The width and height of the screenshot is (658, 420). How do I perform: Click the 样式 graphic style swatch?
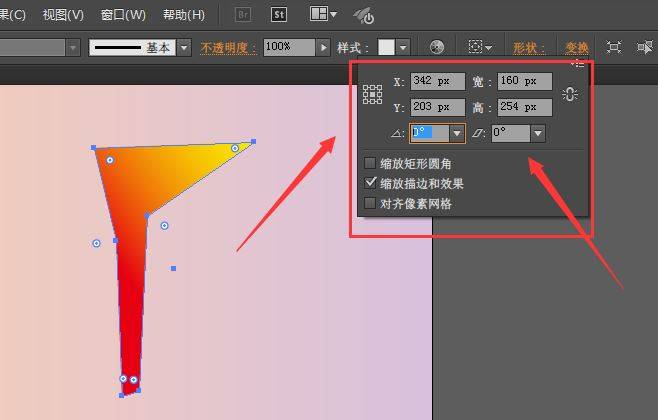click(386, 47)
